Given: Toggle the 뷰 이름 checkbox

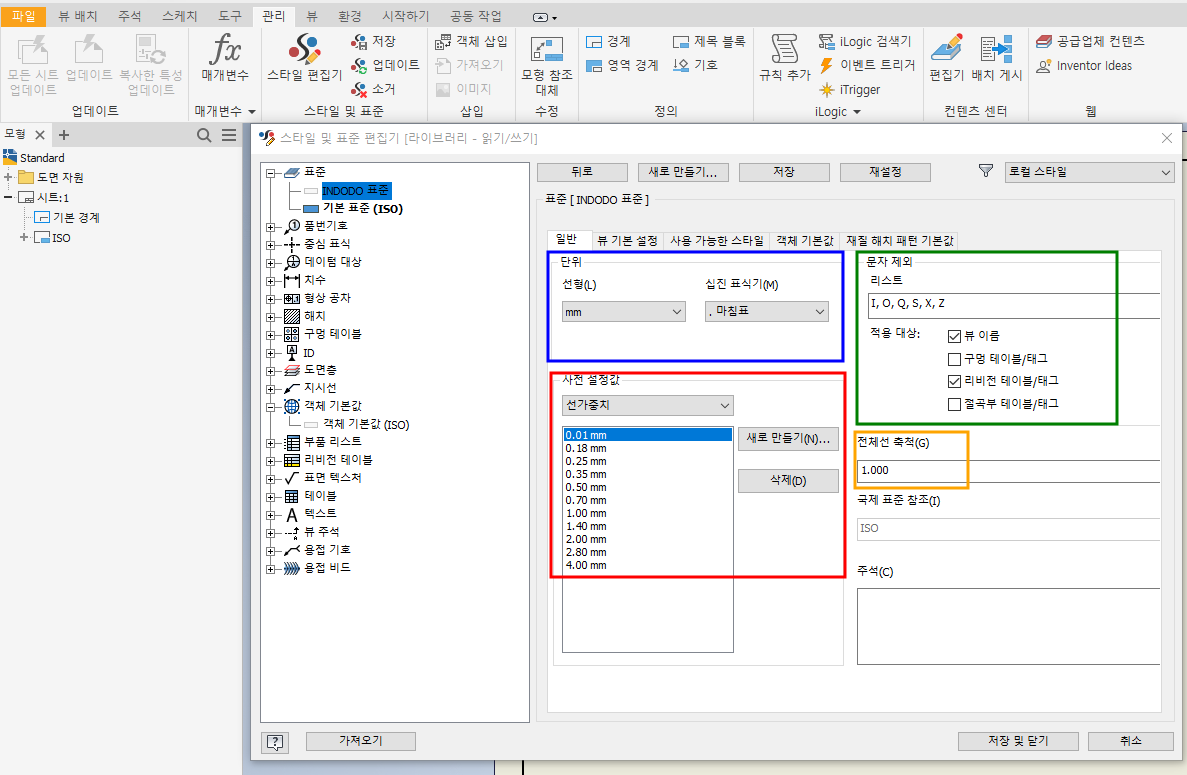Looking at the screenshot, I should [x=955, y=336].
